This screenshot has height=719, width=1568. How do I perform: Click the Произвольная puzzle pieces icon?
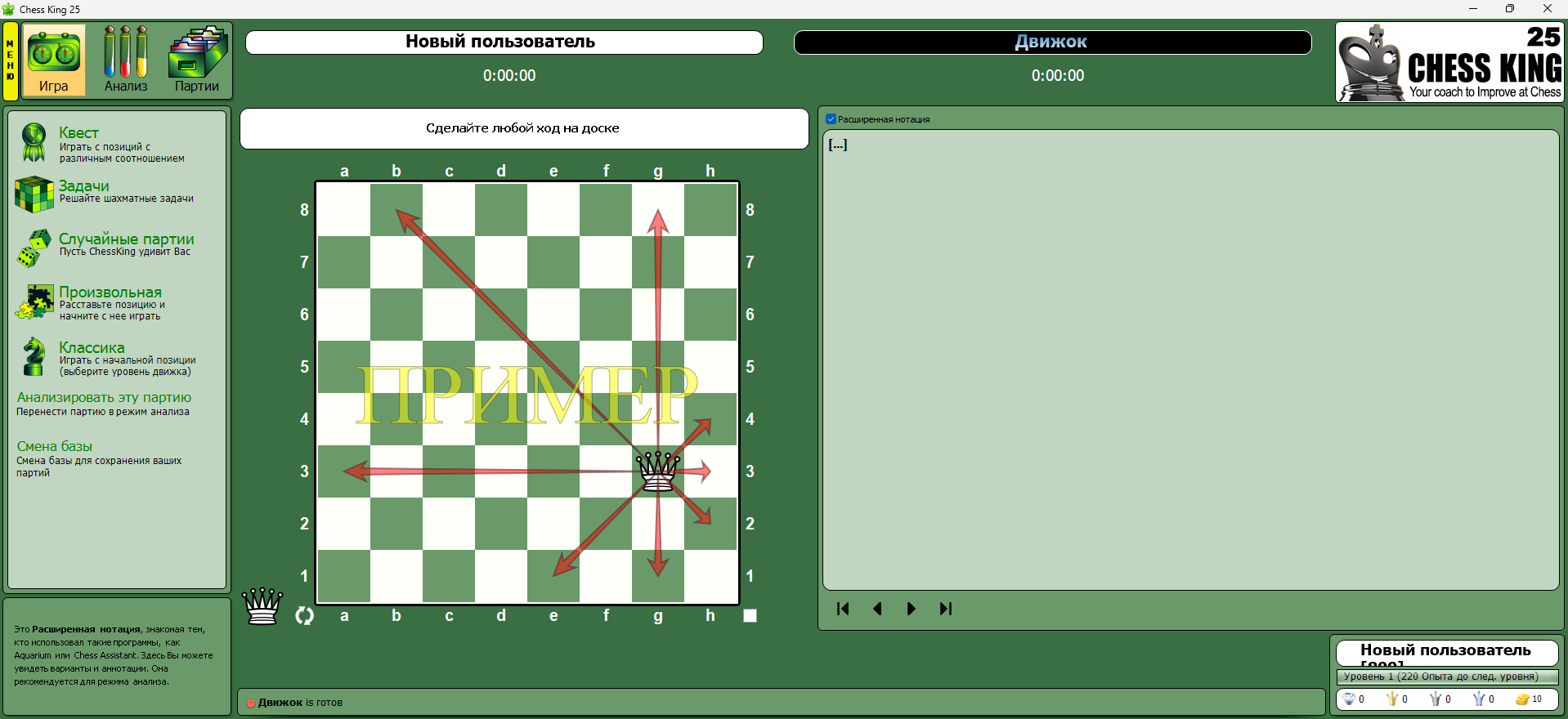pyautogui.click(x=34, y=302)
